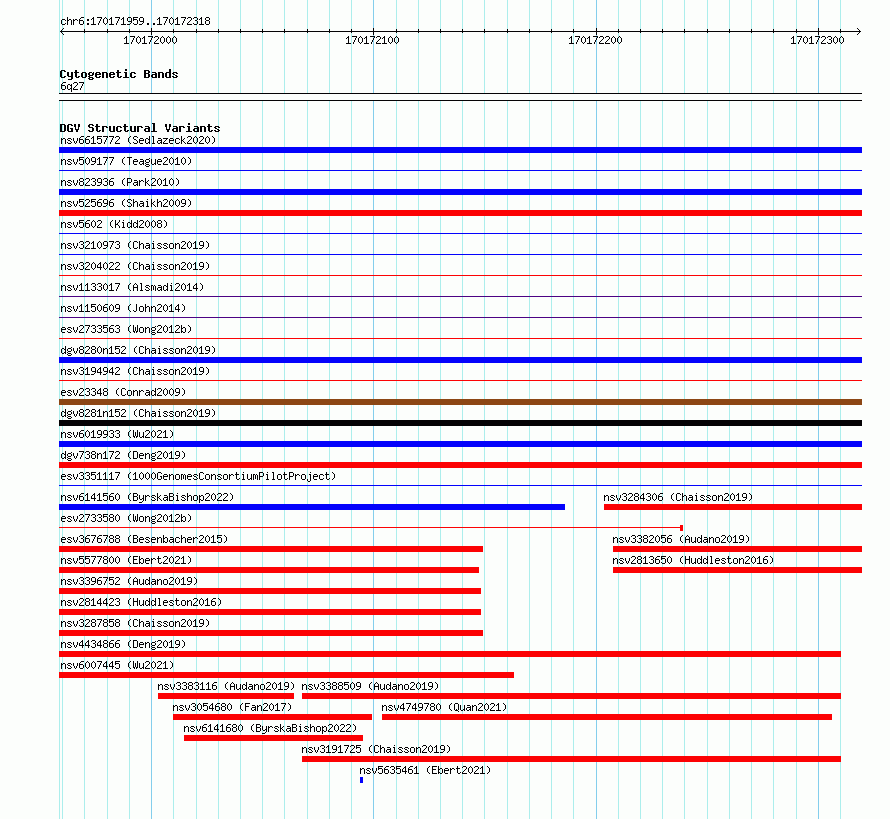Screen dimensions: 890x819
Task: Select nsv3383116 (Audano2019) label
Action: click(226, 686)
